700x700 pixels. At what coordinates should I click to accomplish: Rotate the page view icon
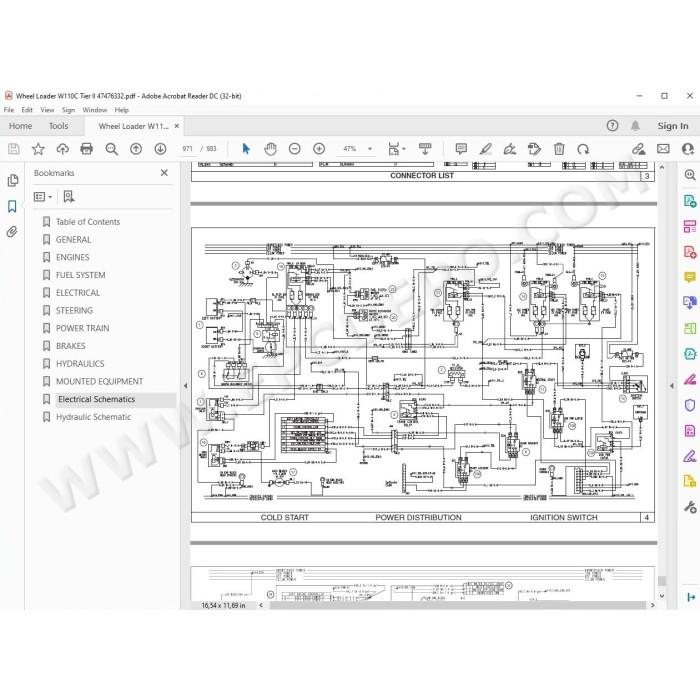pyautogui.click(x=583, y=149)
